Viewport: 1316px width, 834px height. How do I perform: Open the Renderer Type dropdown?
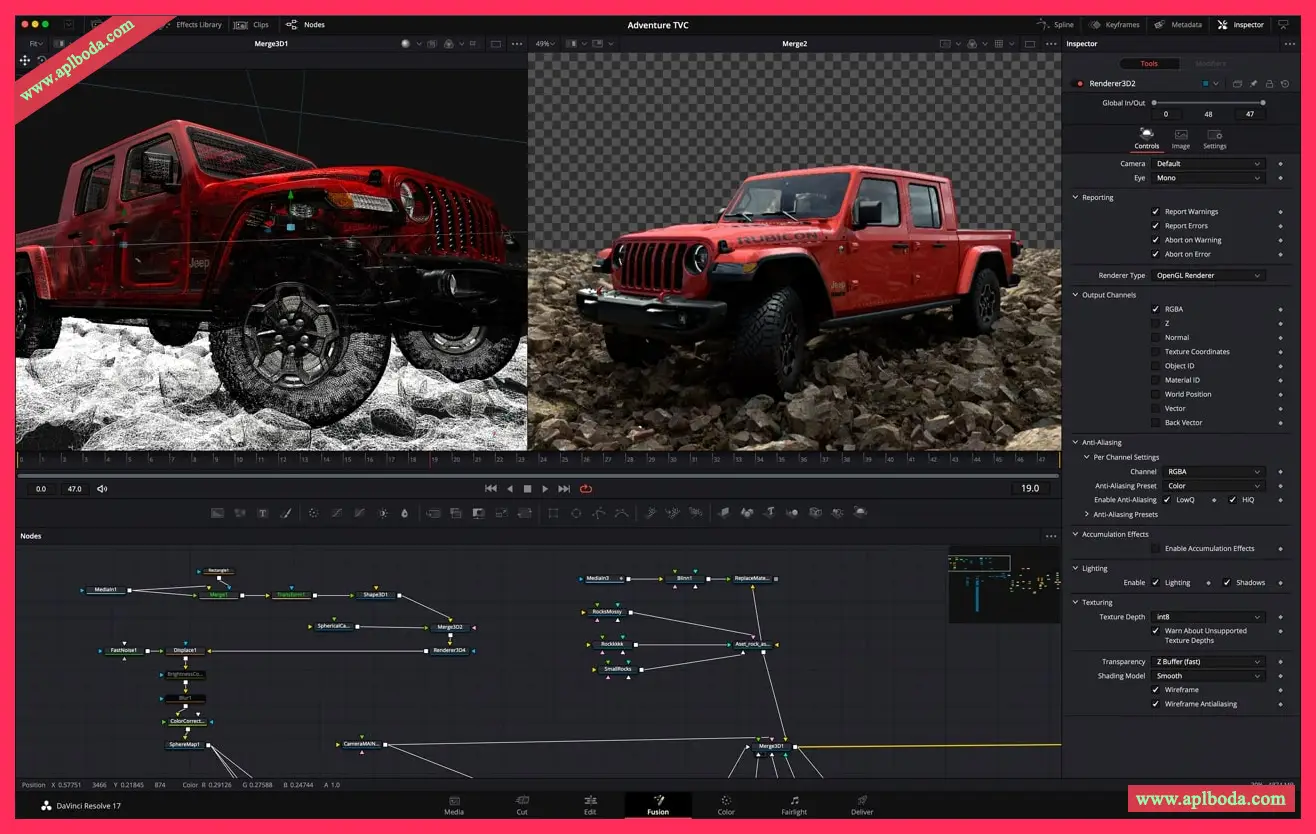click(1209, 275)
